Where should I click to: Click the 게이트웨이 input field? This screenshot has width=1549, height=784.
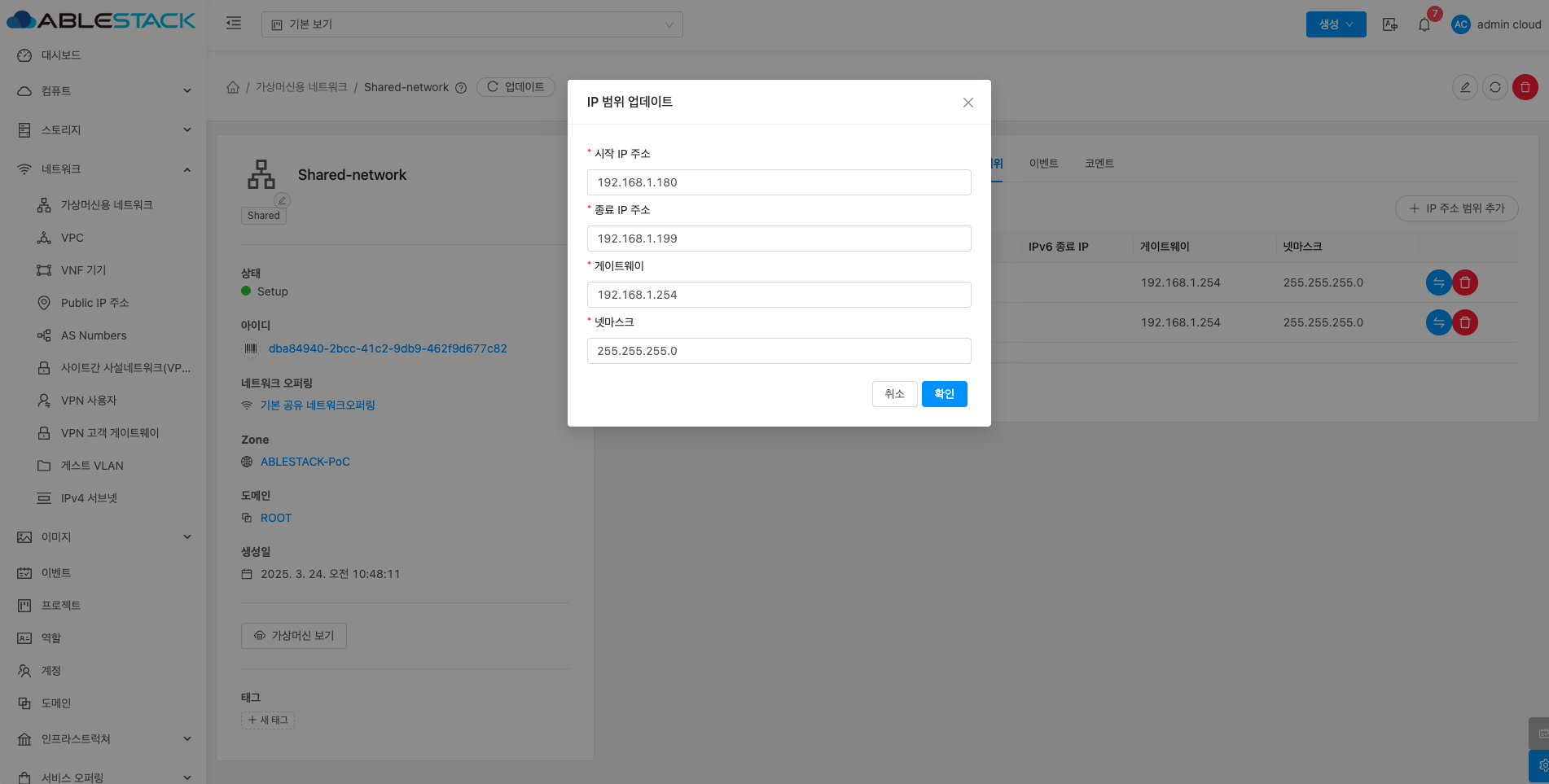pyautogui.click(x=779, y=295)
